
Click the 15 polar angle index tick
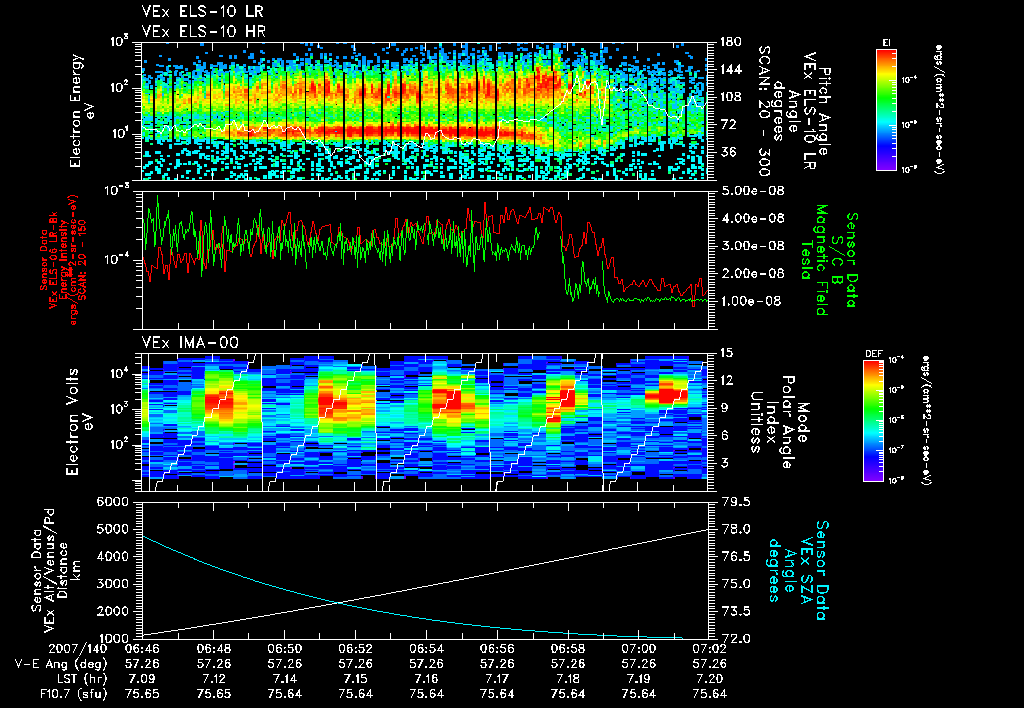[x=726, y=353]
